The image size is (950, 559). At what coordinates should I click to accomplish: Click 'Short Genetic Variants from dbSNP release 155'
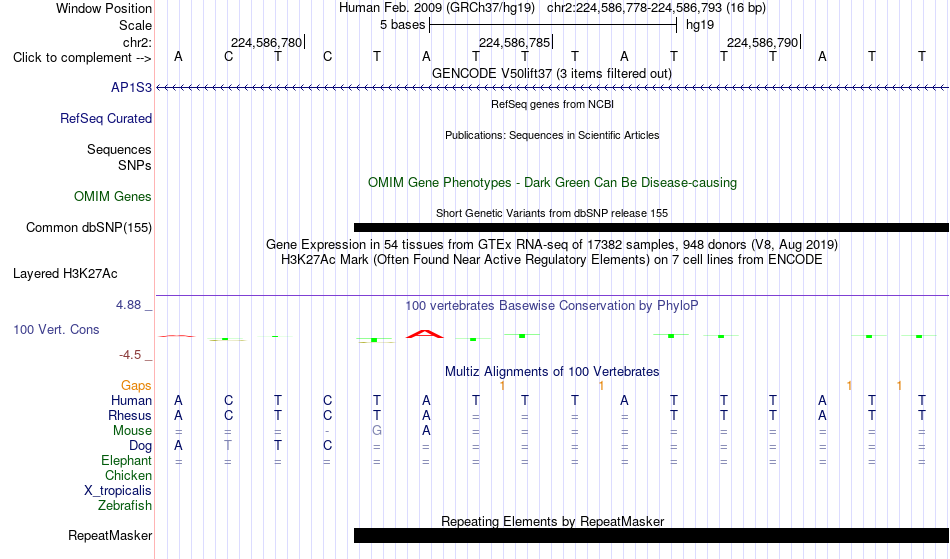552,213
